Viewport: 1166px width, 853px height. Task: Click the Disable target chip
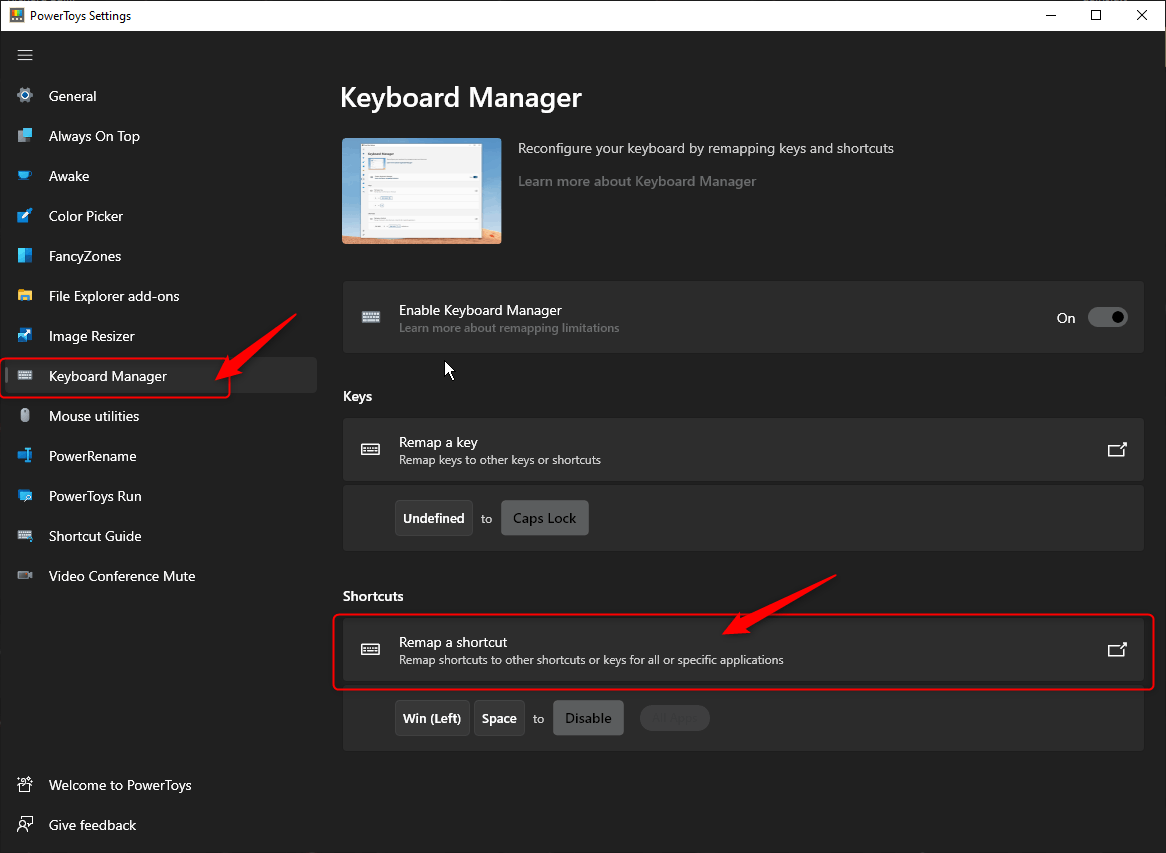(x=588, y=718)
